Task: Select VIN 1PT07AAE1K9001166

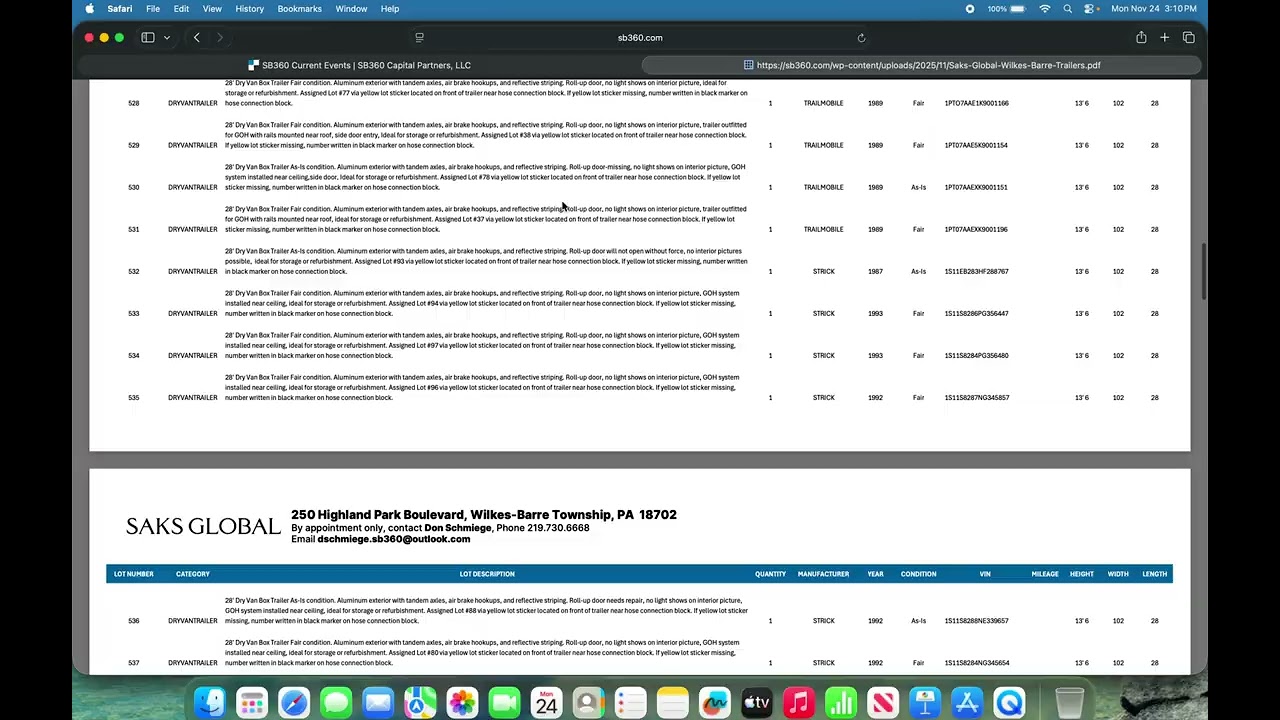Action: click(x=976, y=103)
